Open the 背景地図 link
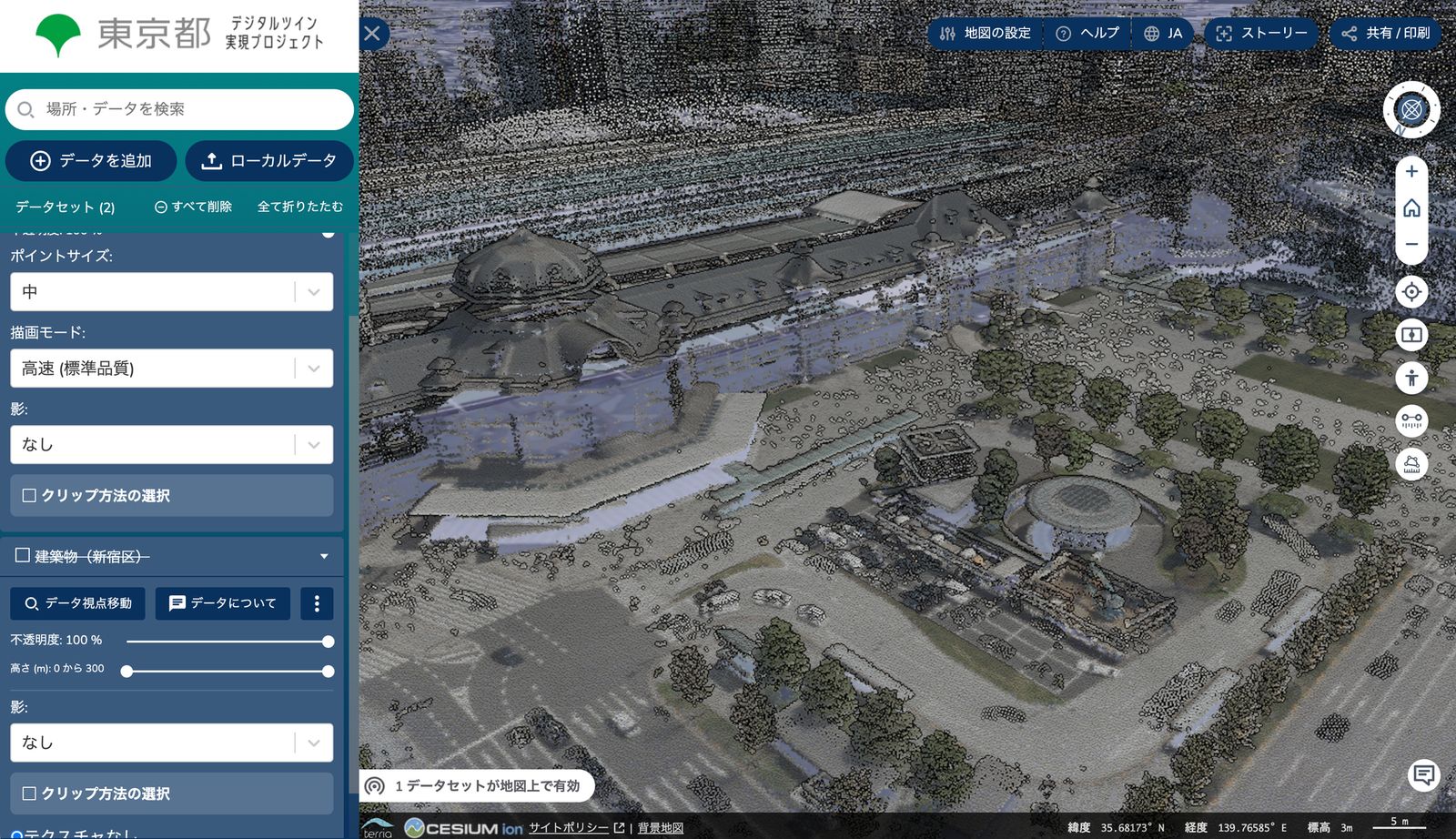The width and height of the screenshot is (1456, 839). pyautogui.click(x=661, y=828)
